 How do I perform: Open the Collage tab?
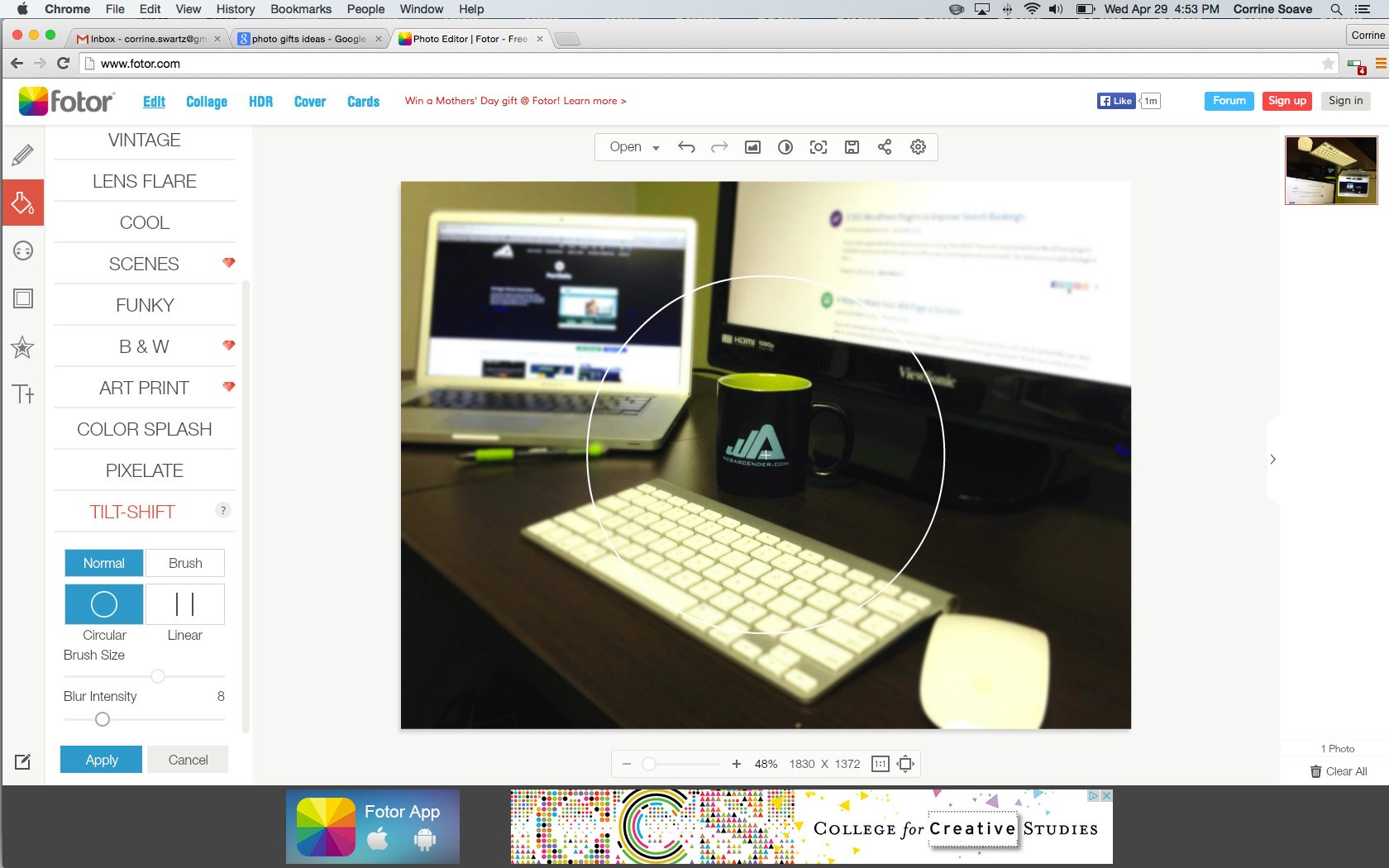click(x=207, y=102)
